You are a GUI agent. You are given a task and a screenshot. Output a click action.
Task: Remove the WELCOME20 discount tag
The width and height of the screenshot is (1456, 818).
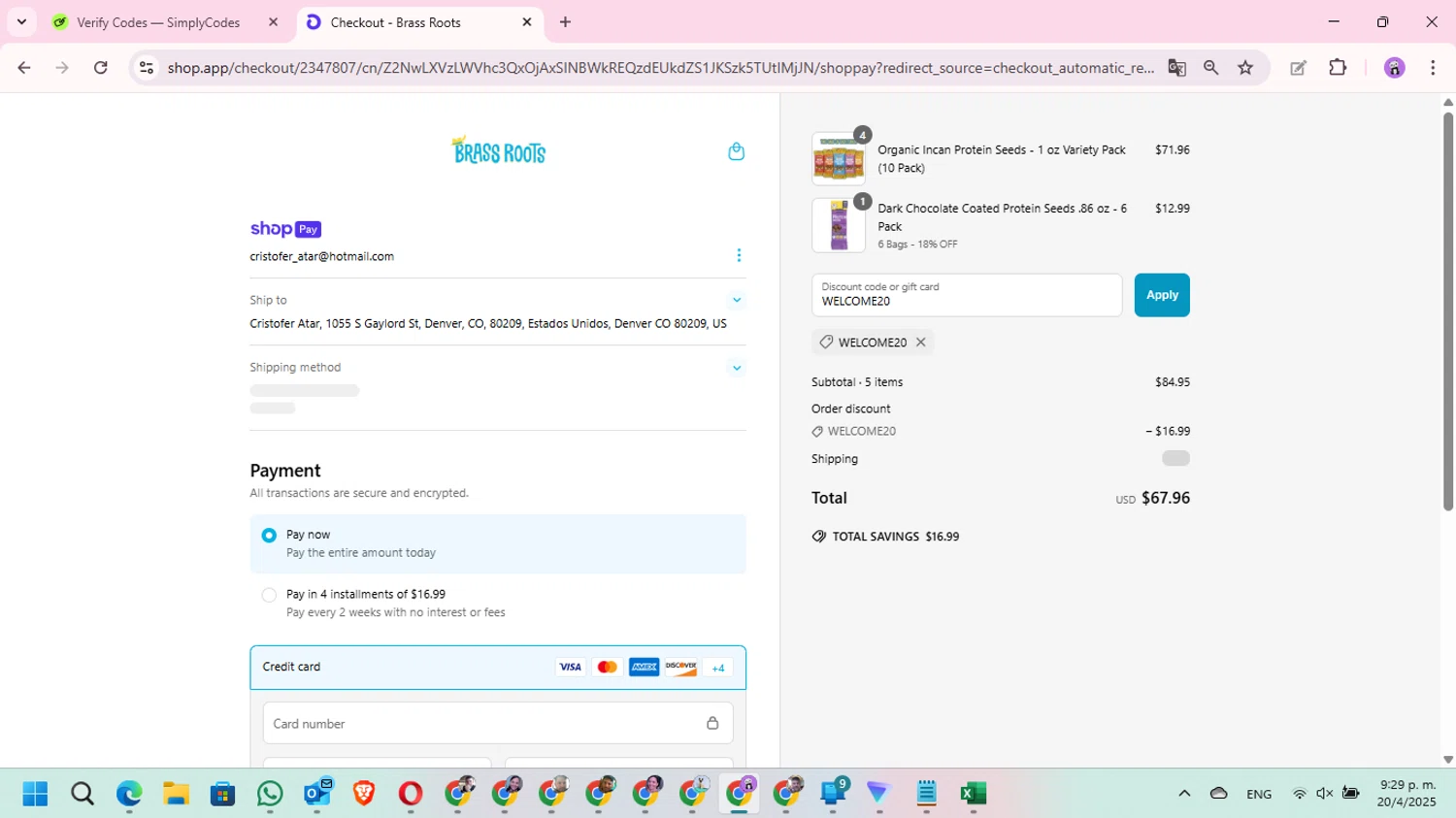pyautogui.click(x=920, y=343)
